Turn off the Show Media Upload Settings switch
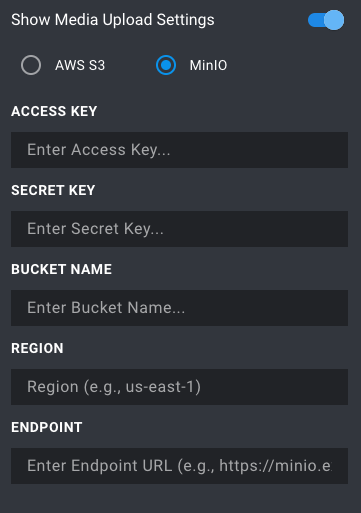Image resolution: width=361 pixels, height=513 pixels. 326,20
